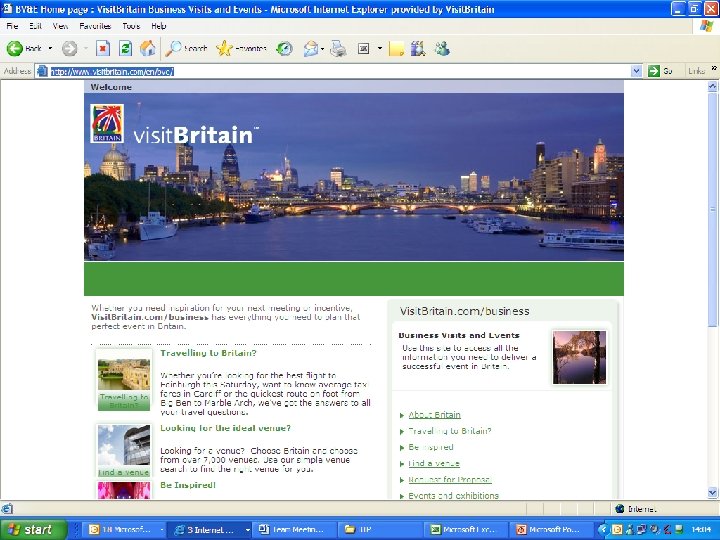Screen dimensions: 720x540
Task: Open Edit button dropdown arrow
Action: click(x=380, y=48)
